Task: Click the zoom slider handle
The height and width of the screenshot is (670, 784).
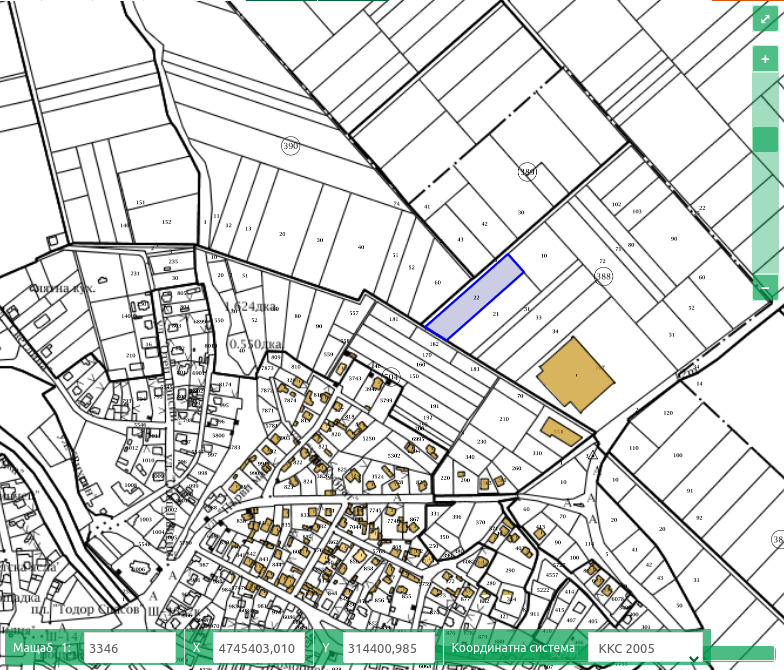Action: [764, 139]
